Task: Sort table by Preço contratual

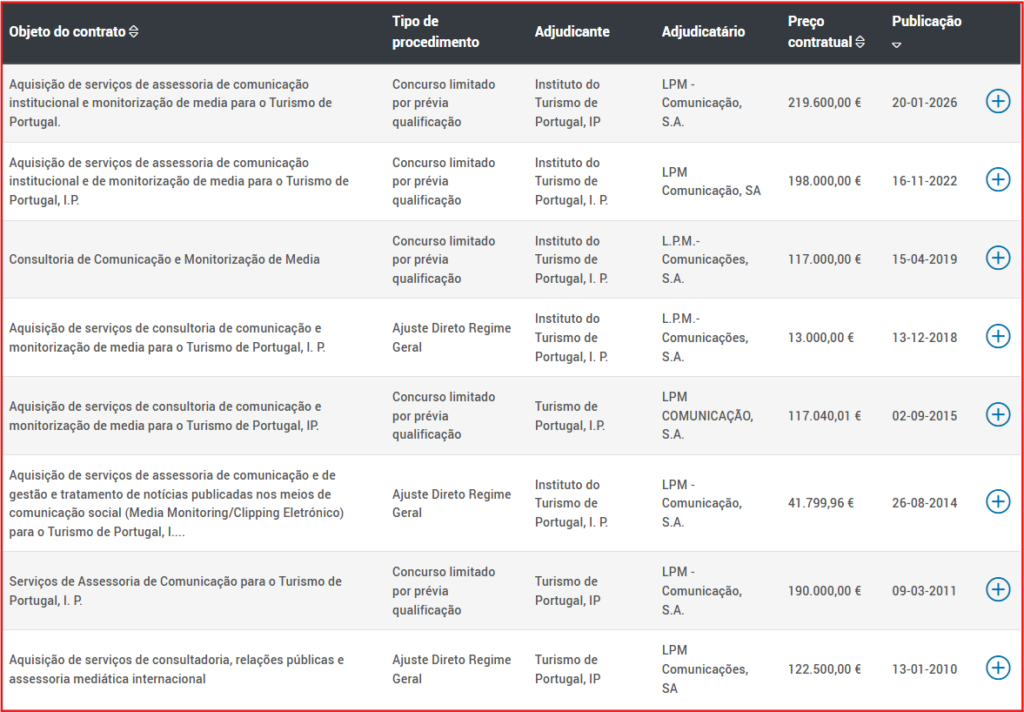Action: (x=819, y=32)
